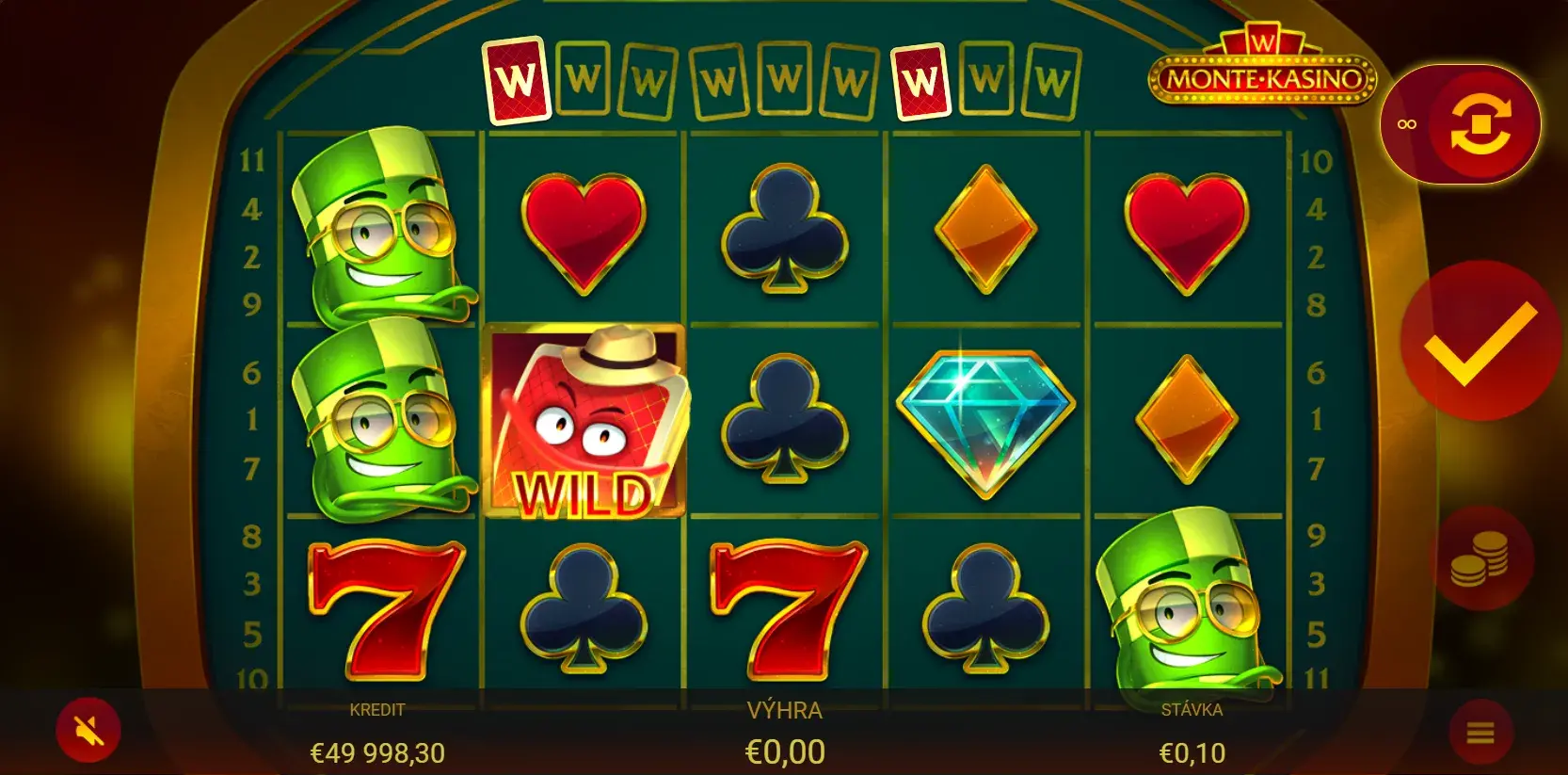Toggle the muted sound speaker button

tap(88, 730)
